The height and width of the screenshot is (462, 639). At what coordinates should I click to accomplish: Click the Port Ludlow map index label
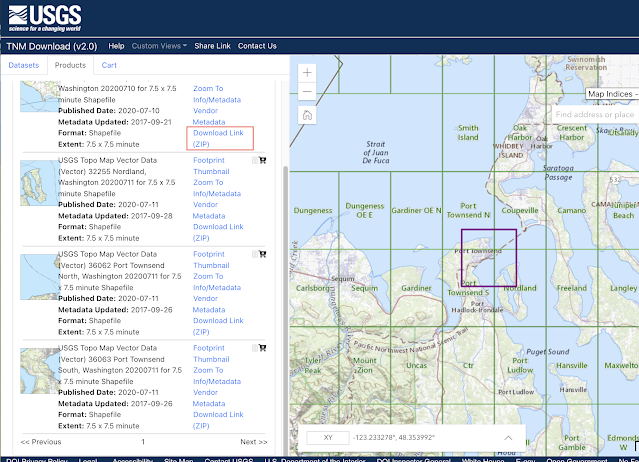[x=520, y=365]
